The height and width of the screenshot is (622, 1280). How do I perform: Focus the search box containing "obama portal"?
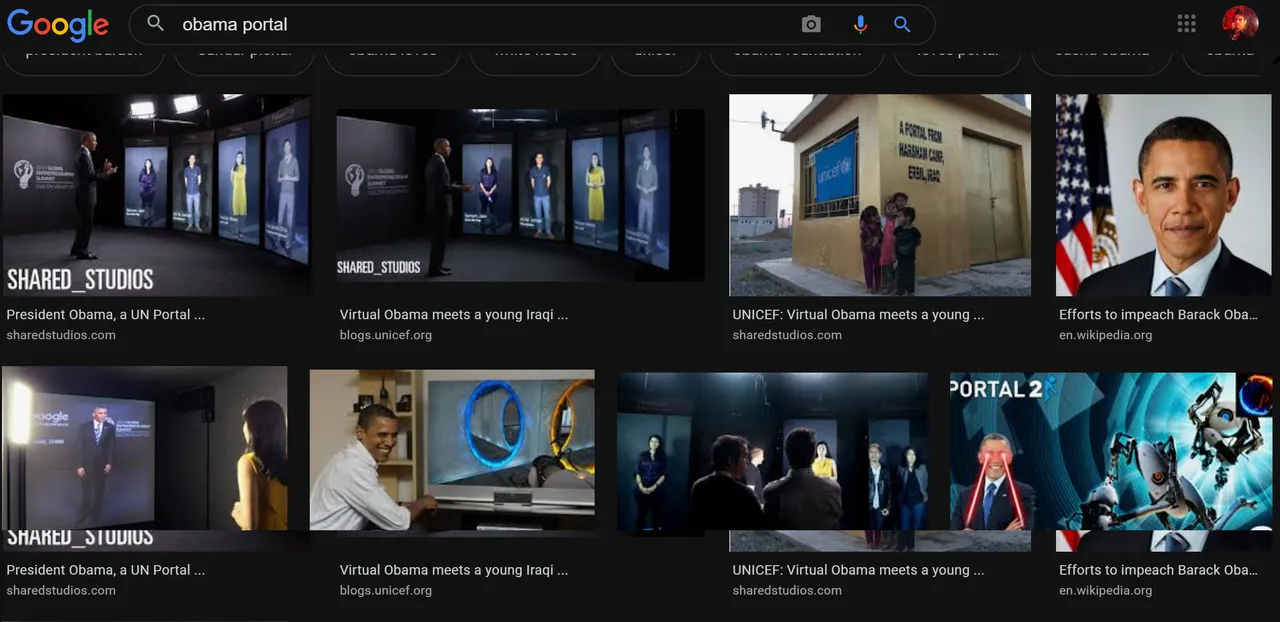532,24
